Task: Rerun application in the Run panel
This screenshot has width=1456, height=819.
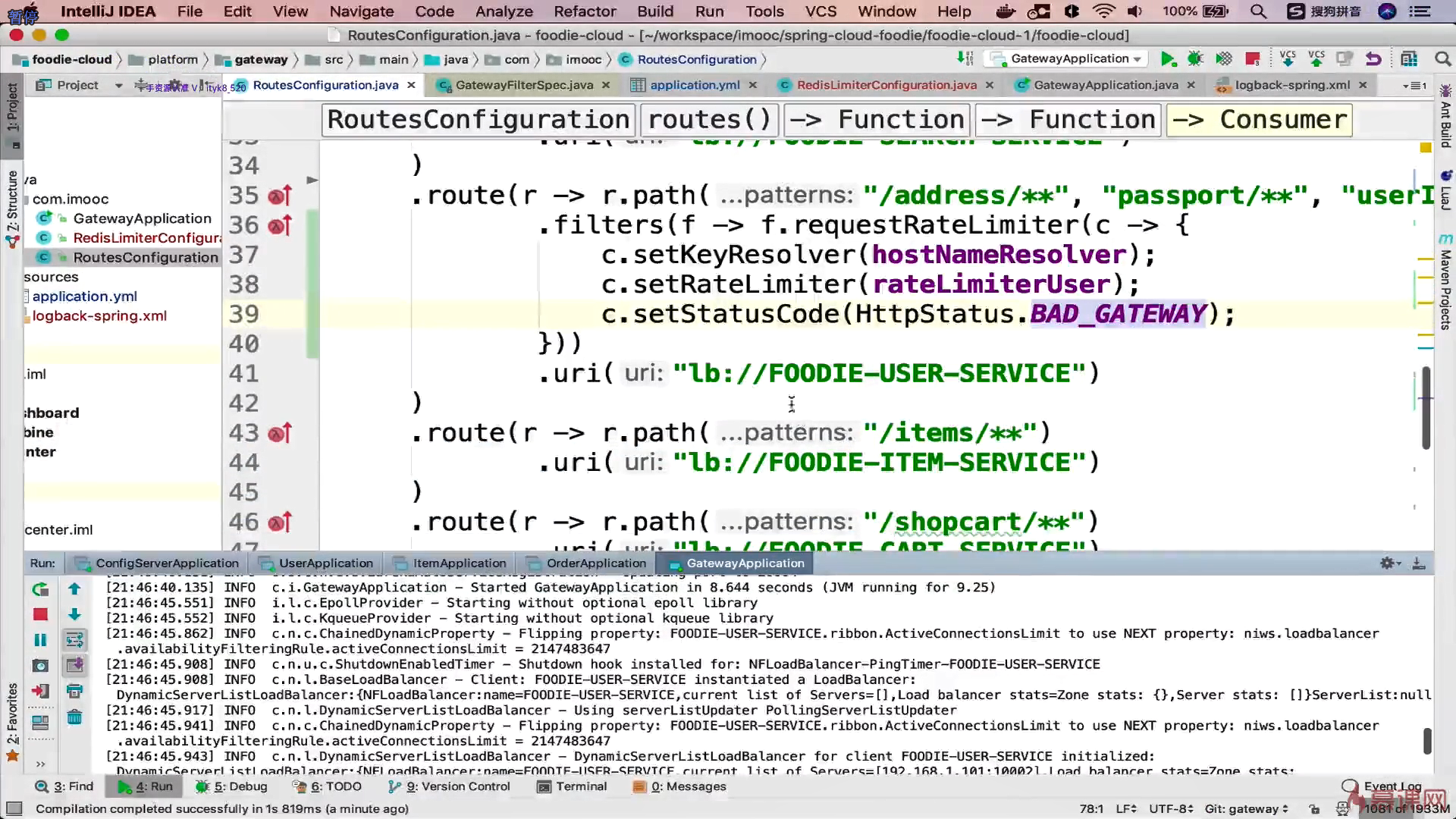Action: coord(40,589)
